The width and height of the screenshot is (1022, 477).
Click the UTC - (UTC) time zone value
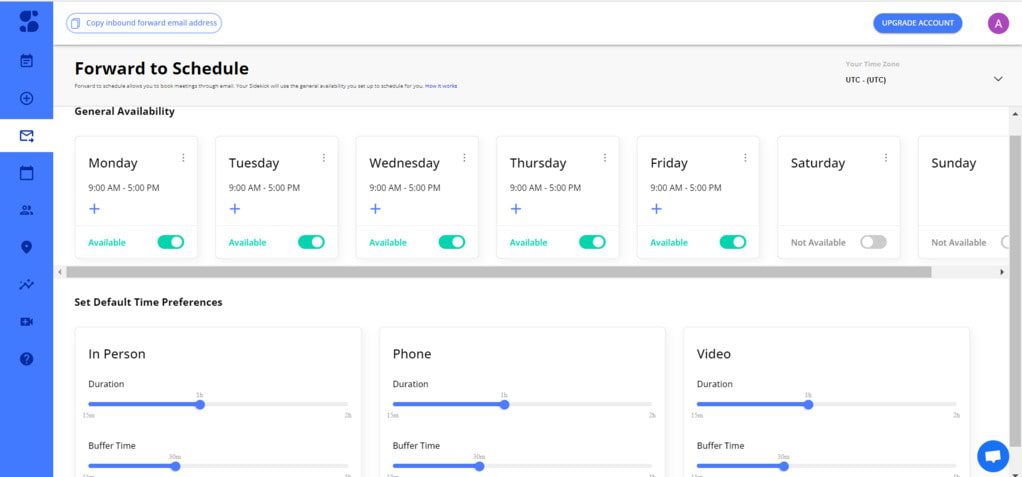pyautogui.click(x=866, y=80)
